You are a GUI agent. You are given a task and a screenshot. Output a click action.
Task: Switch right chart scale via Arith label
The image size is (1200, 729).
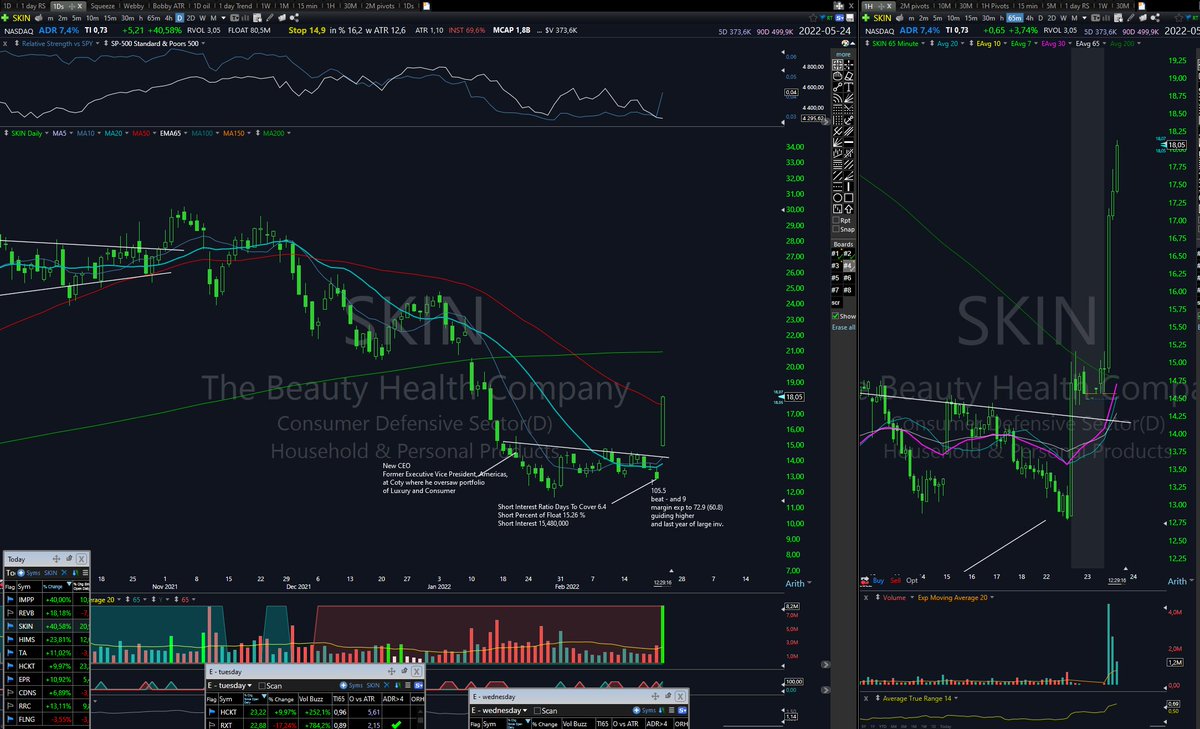tap(1178, 581)
